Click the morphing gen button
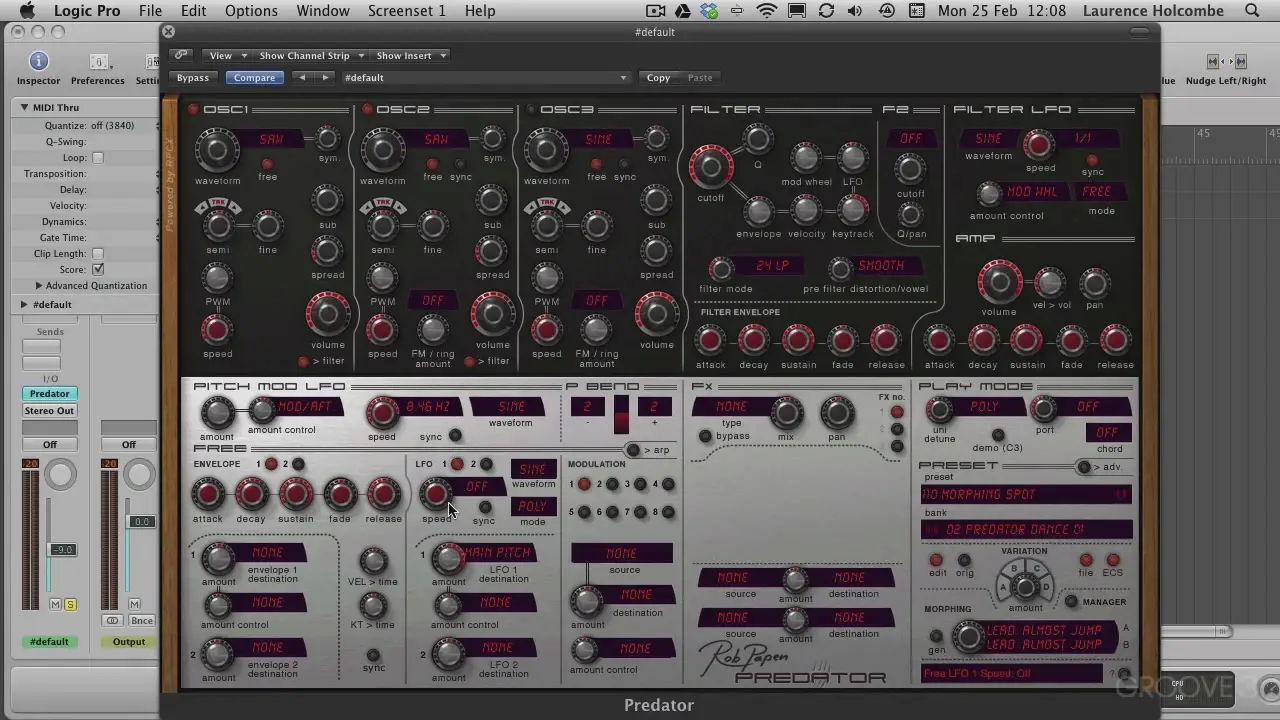The width and height of the screenshot is (1280, 720). [x=936, y=636]
